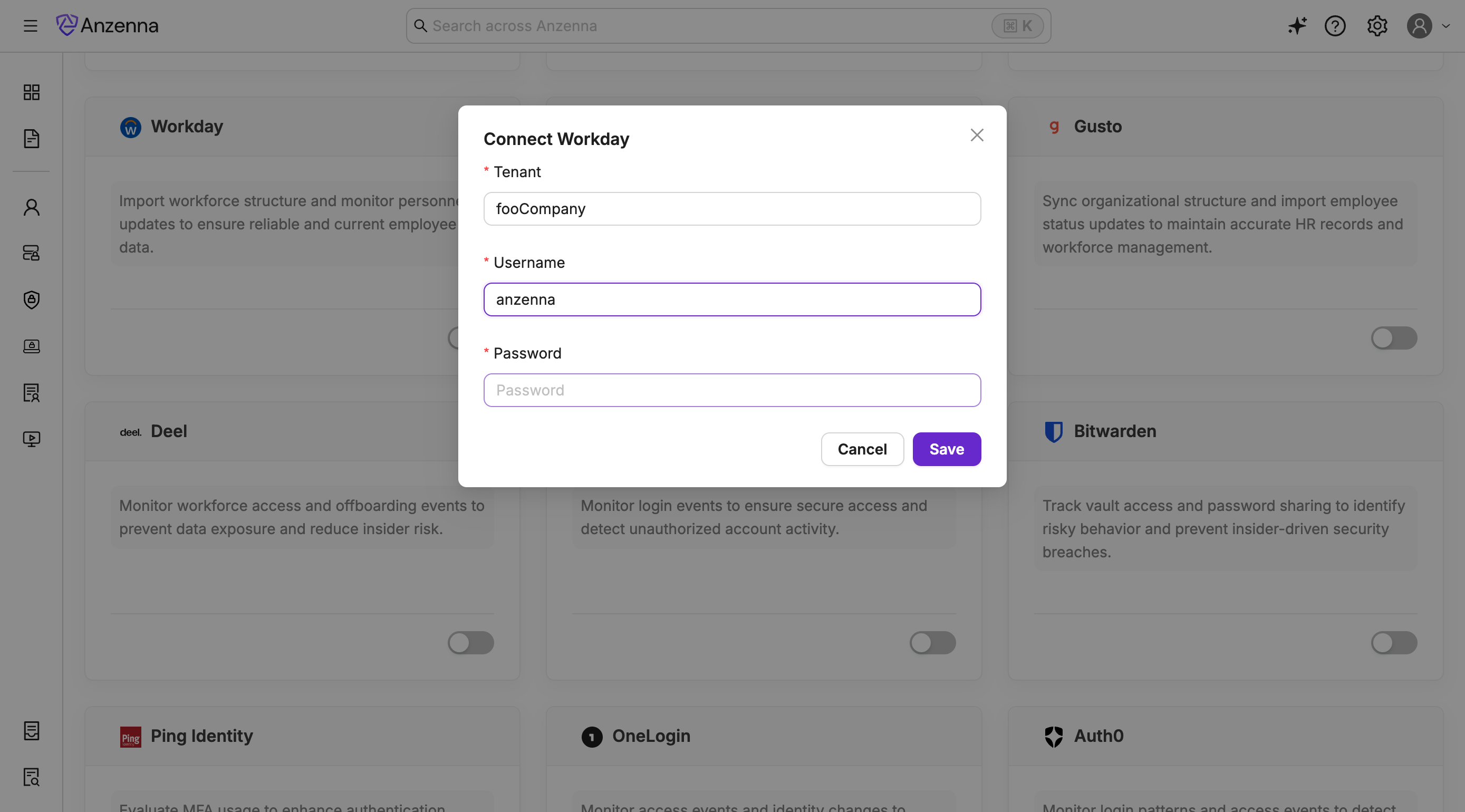Click the Username field containing anzenna

[x=732, y=299]
